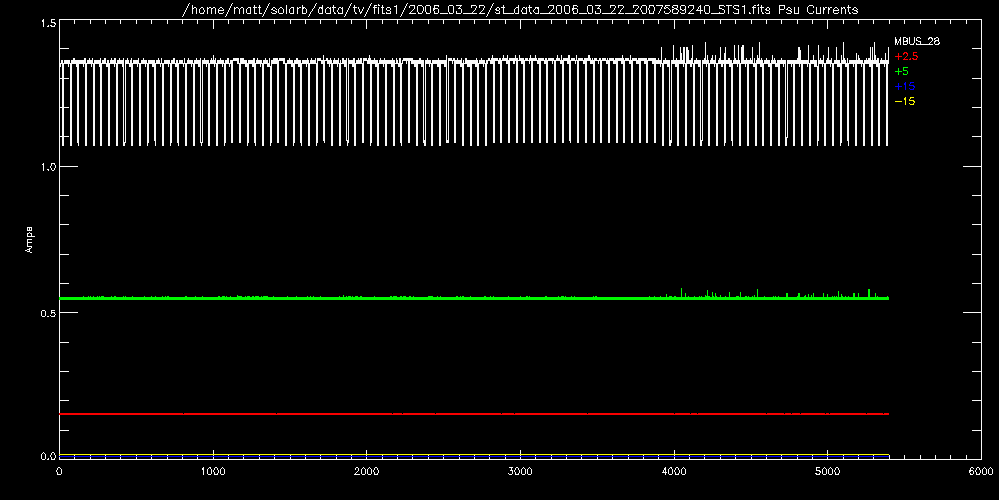The width and height of the screenshot is (999, 500).
Task: Click the 5000 x-axis tick label
Action: tap(827, 471)
